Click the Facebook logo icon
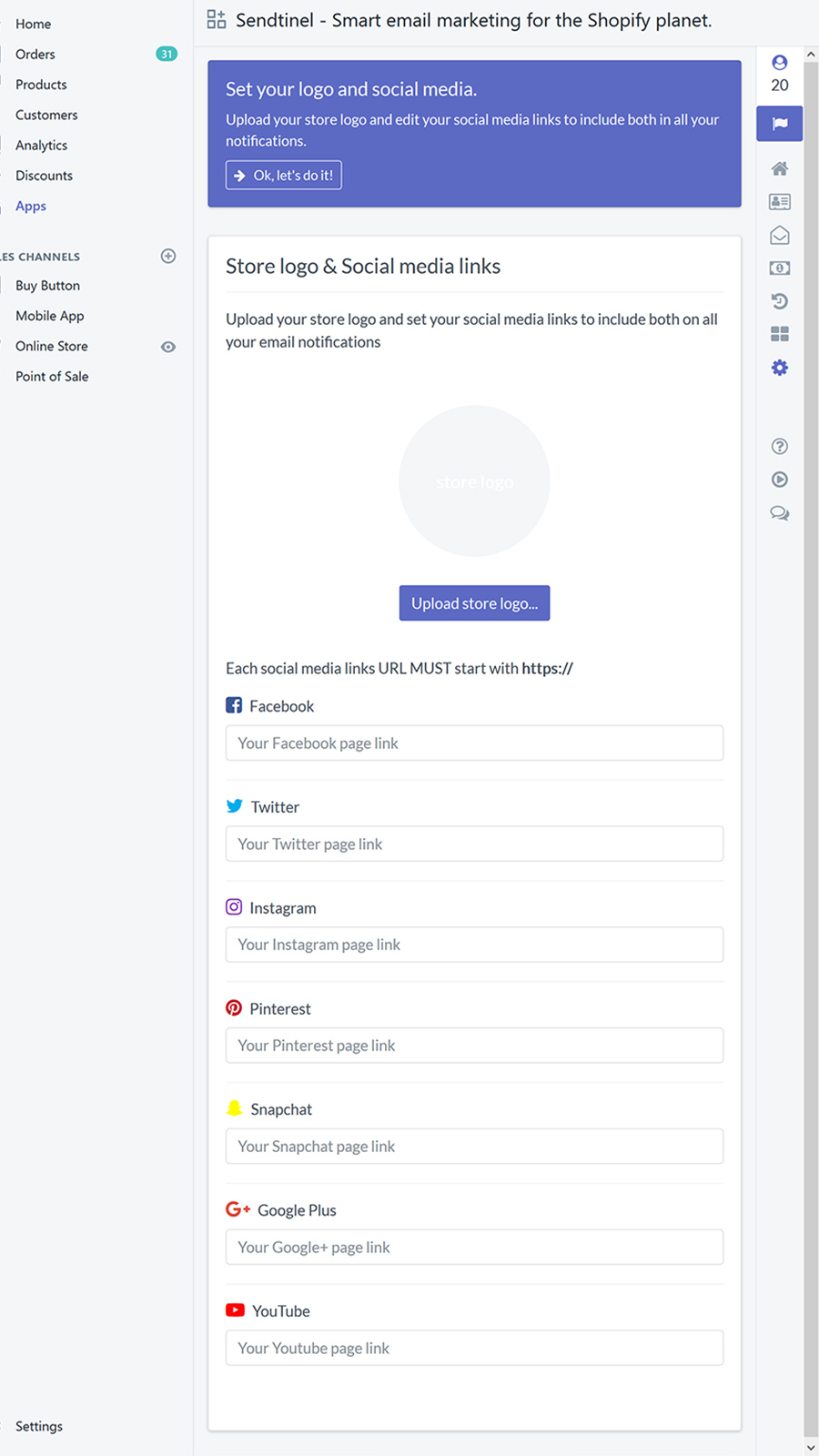 point(234,705)
